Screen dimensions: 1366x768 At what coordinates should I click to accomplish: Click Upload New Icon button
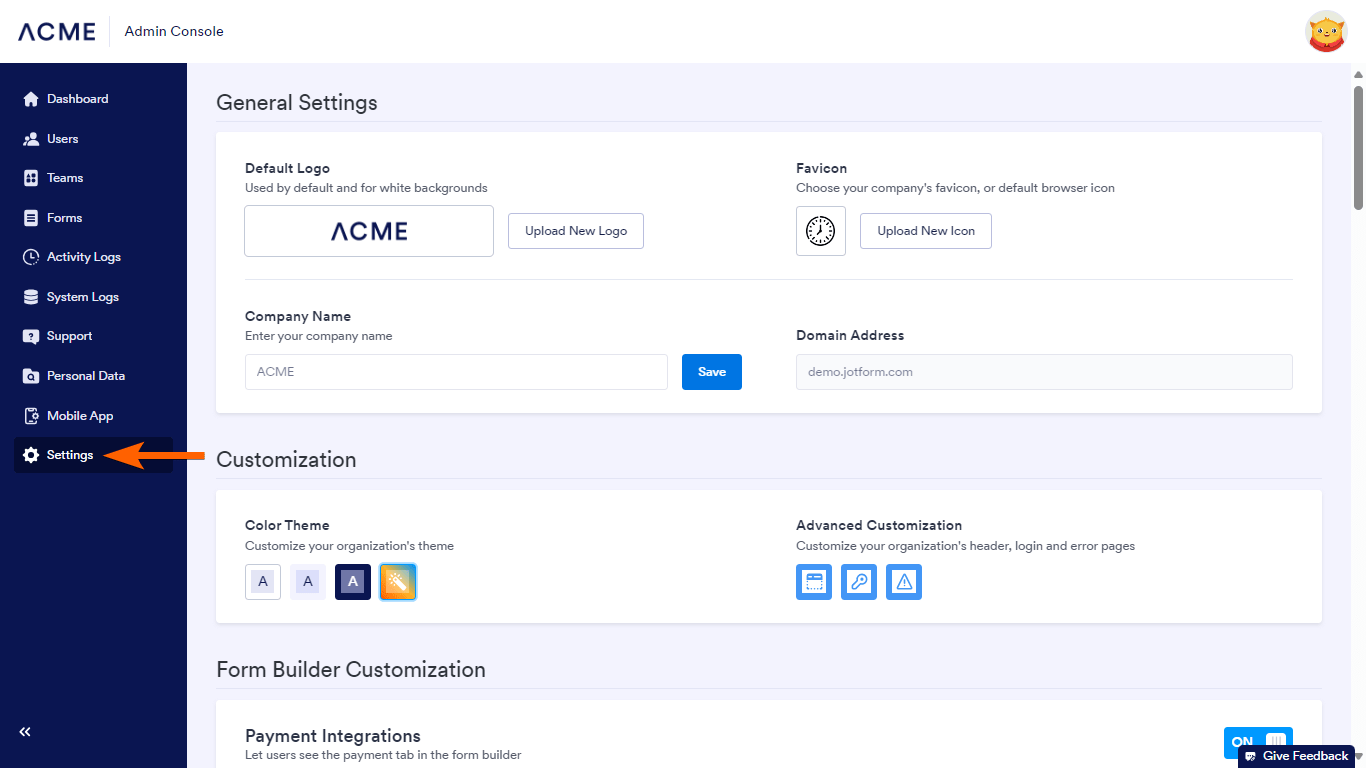click(926, 231)
